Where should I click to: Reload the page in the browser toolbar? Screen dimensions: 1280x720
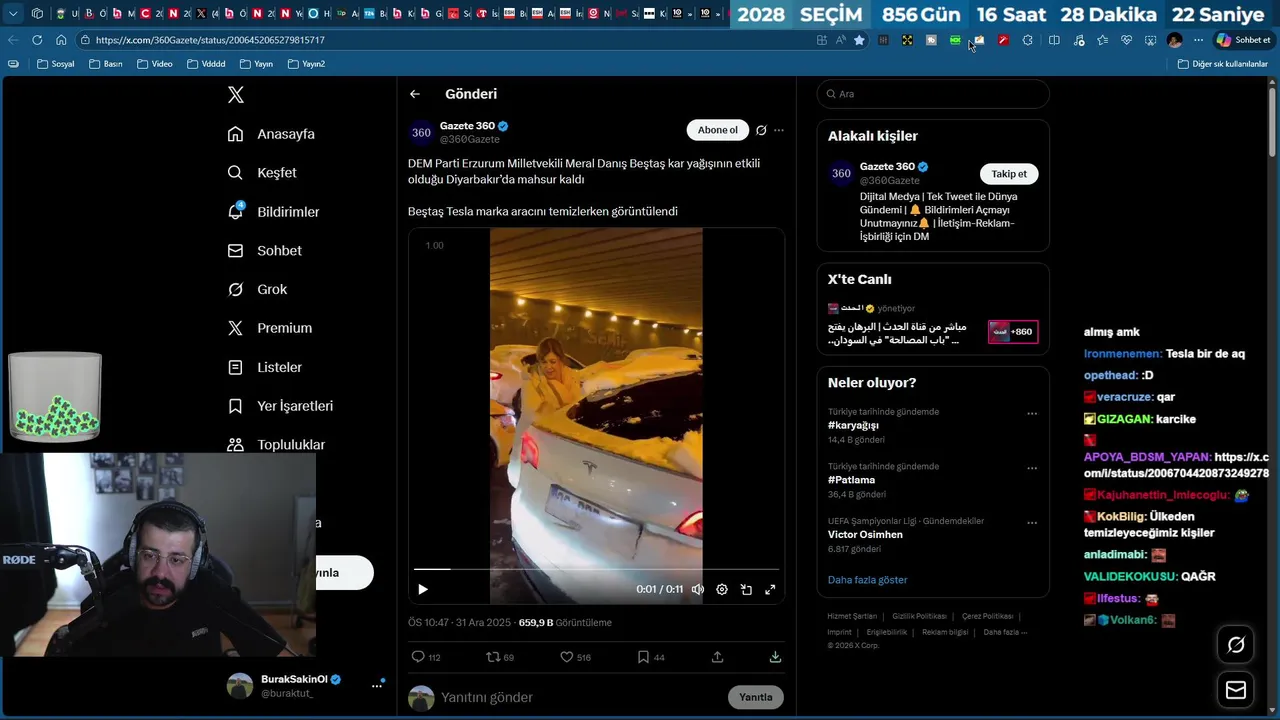[x=37, y=40]
